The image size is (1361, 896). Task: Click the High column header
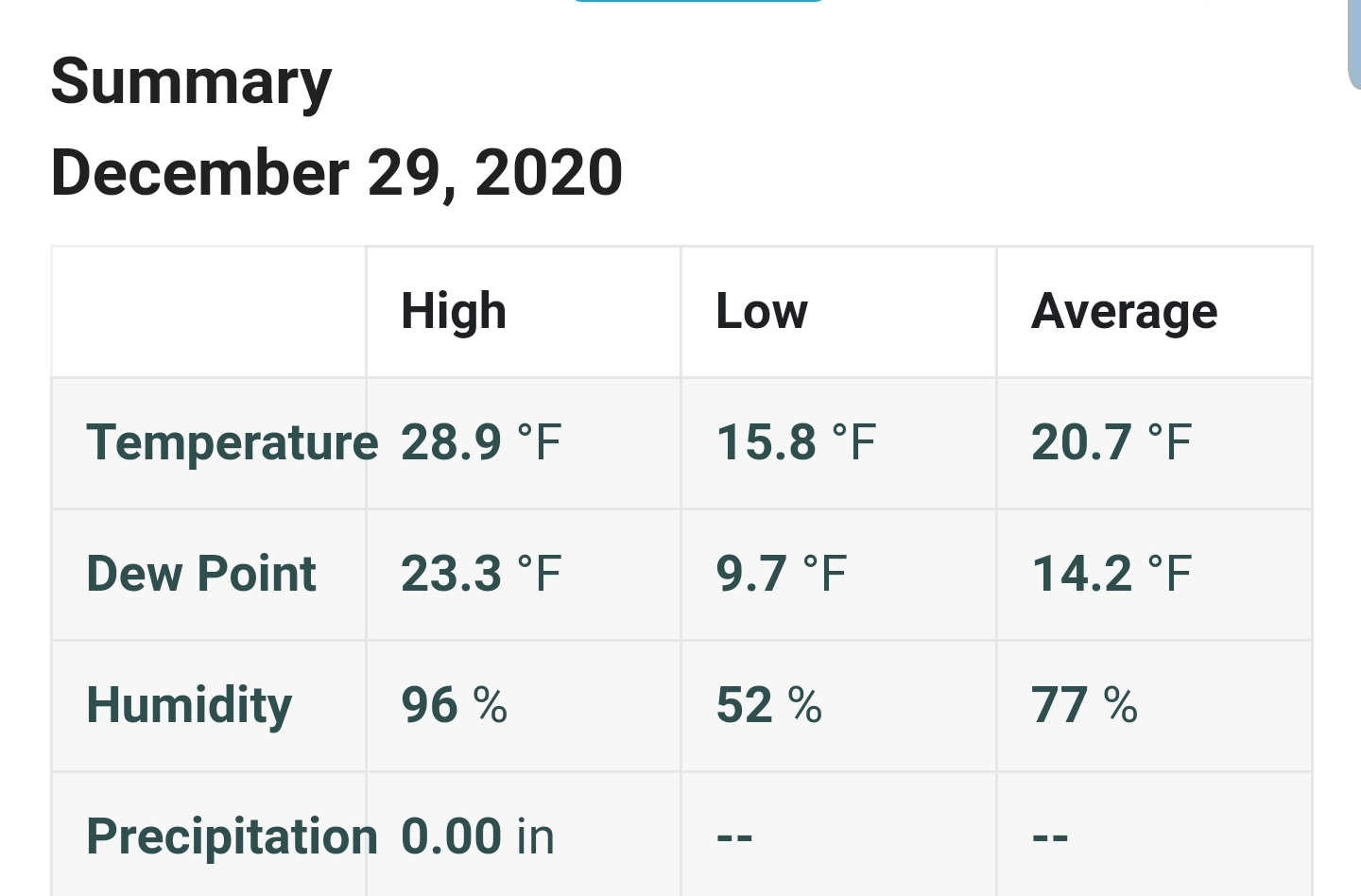pos(454,312)
